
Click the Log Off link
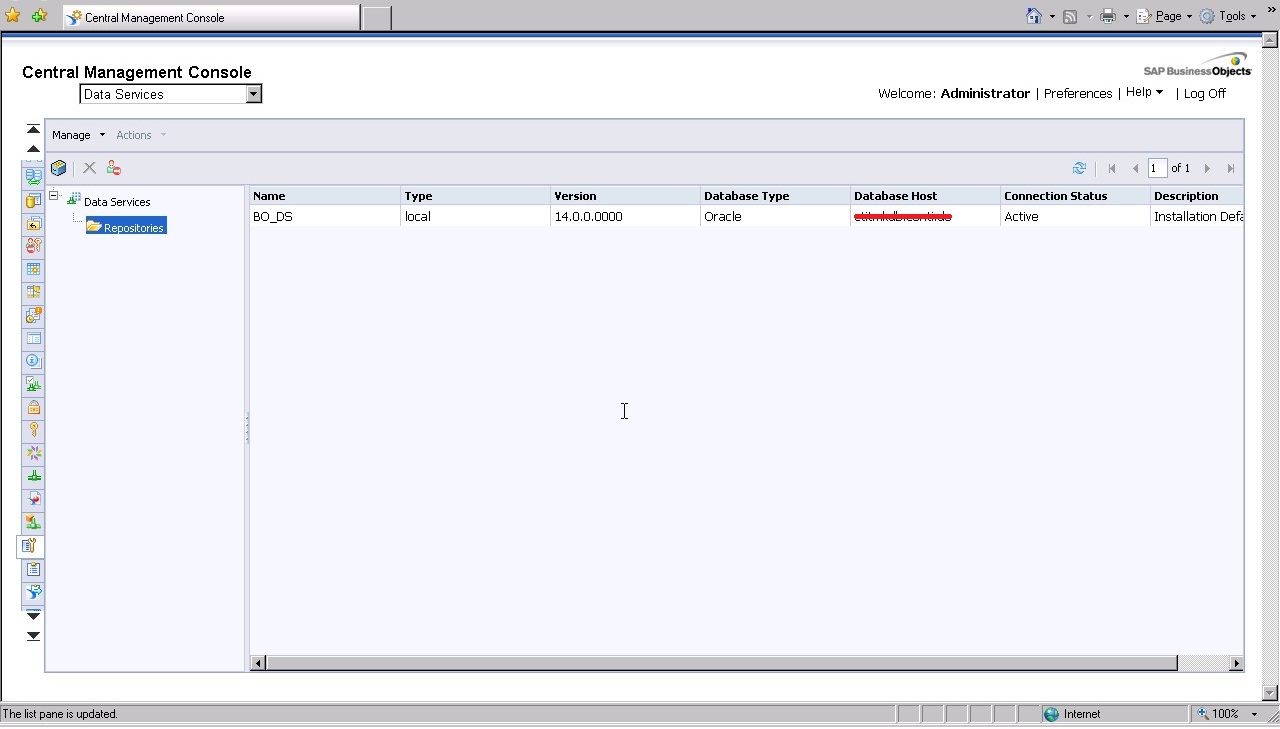[1204, 93]
